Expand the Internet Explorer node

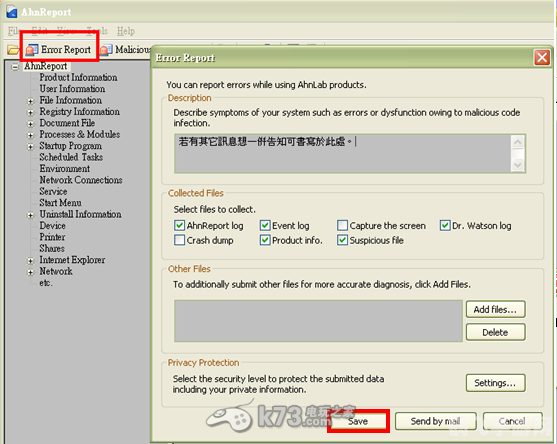(31, 261)
